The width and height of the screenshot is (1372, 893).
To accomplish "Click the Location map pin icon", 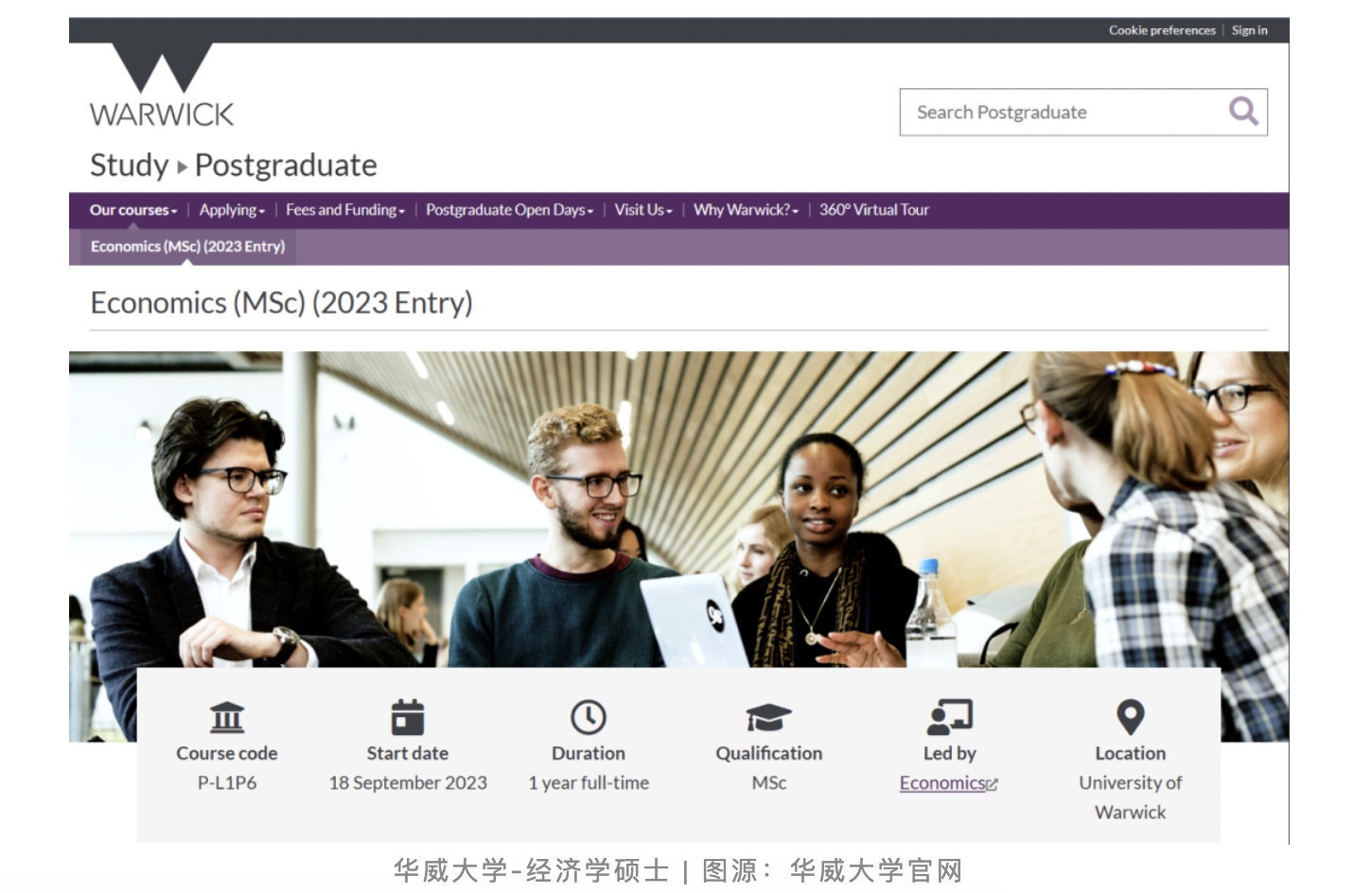I will [1130, 717].
